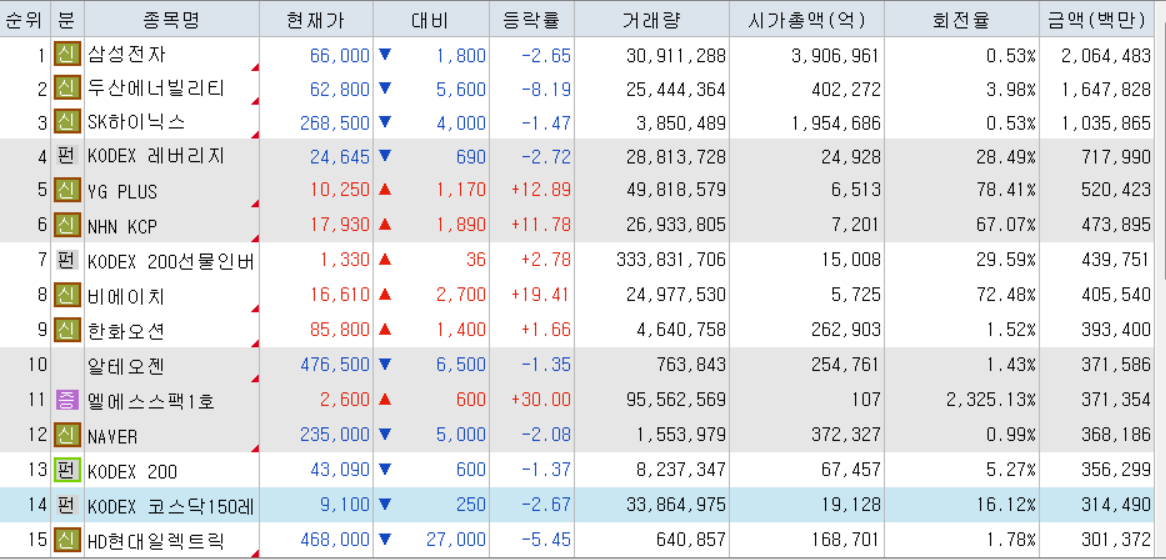The height and width of the screenshot is (560, 1166).
Task: Select the NHN KCP stock name
Action: pos(123,226)
